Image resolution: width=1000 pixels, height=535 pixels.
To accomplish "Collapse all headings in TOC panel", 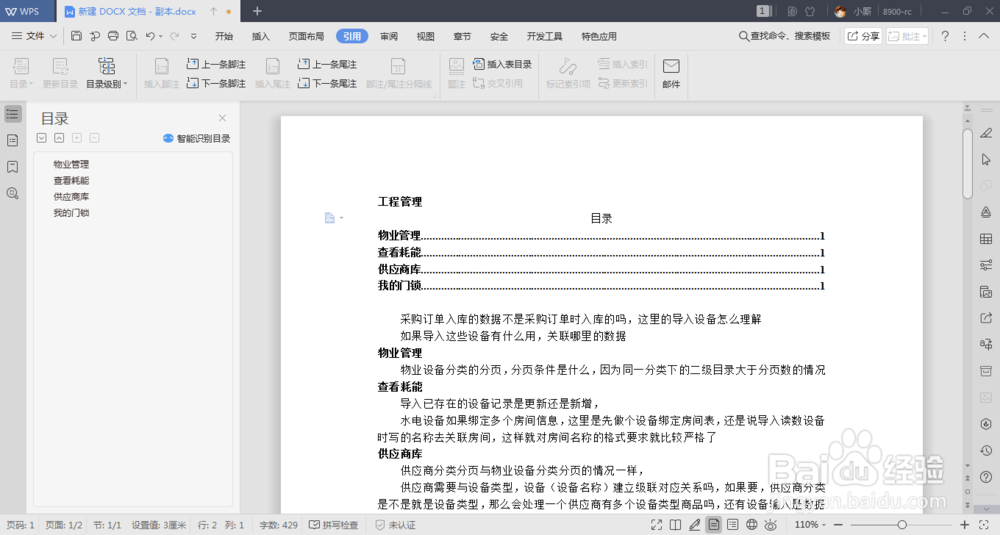I will 59,138.
